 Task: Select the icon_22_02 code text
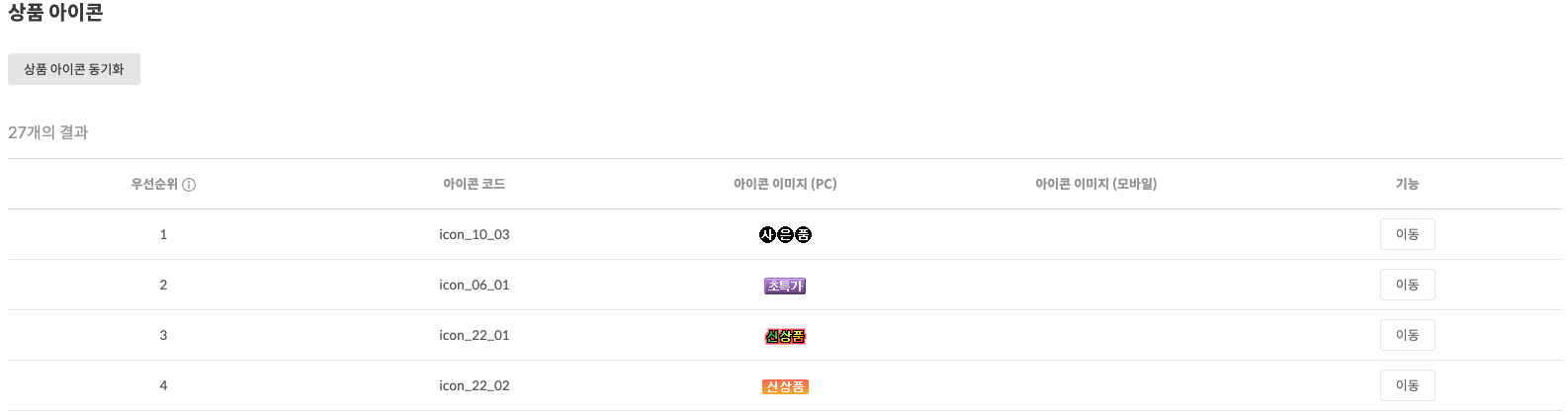(475, 385)
